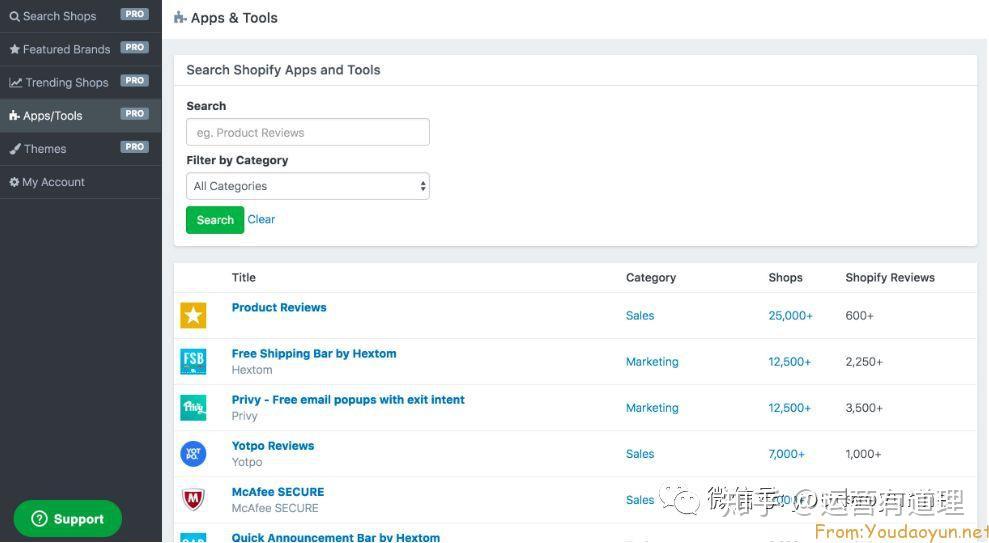The image size is (989, 543).
Task: Click the magnifier icon beside Search Shops
Action: pos(15,16)
